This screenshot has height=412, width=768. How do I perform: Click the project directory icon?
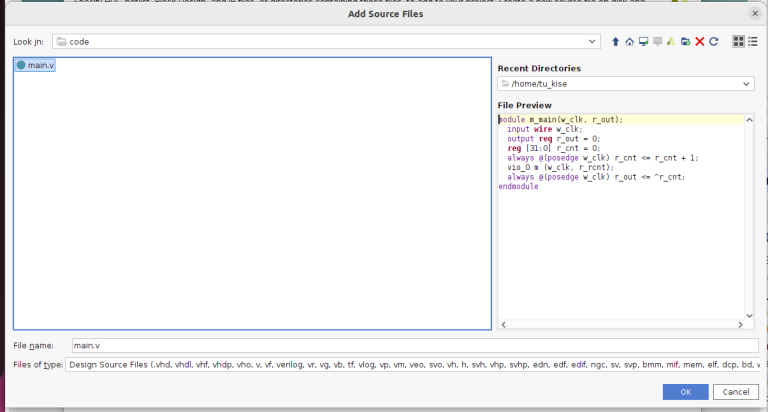pyautogui.click(x=671, y=42)
